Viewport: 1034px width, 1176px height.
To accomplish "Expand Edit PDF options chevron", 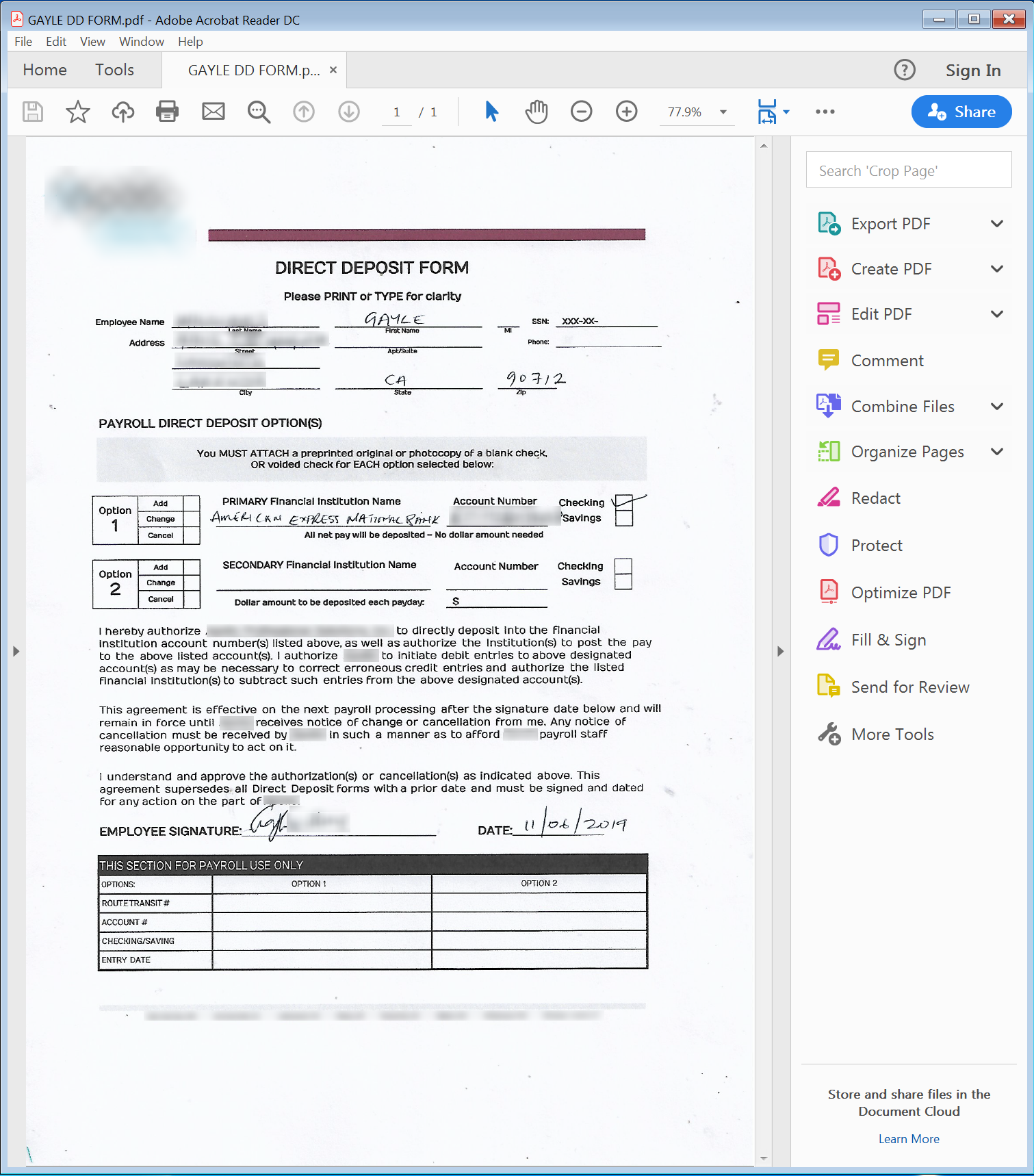I will point(997,314).
